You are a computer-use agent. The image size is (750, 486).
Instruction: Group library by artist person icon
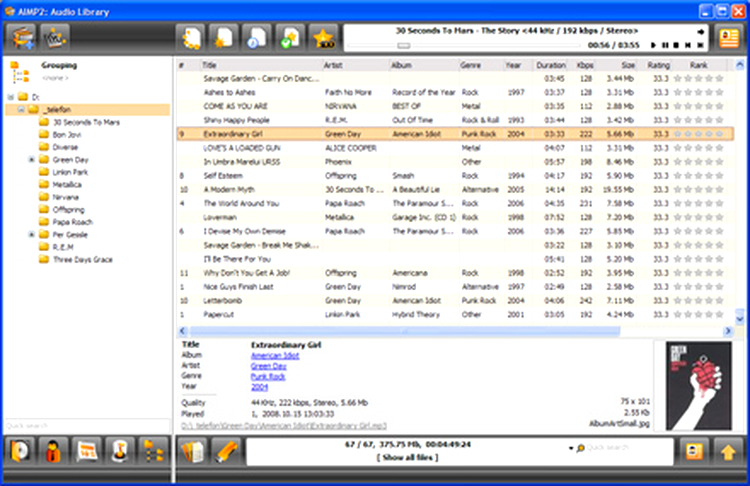coord(54,450)
